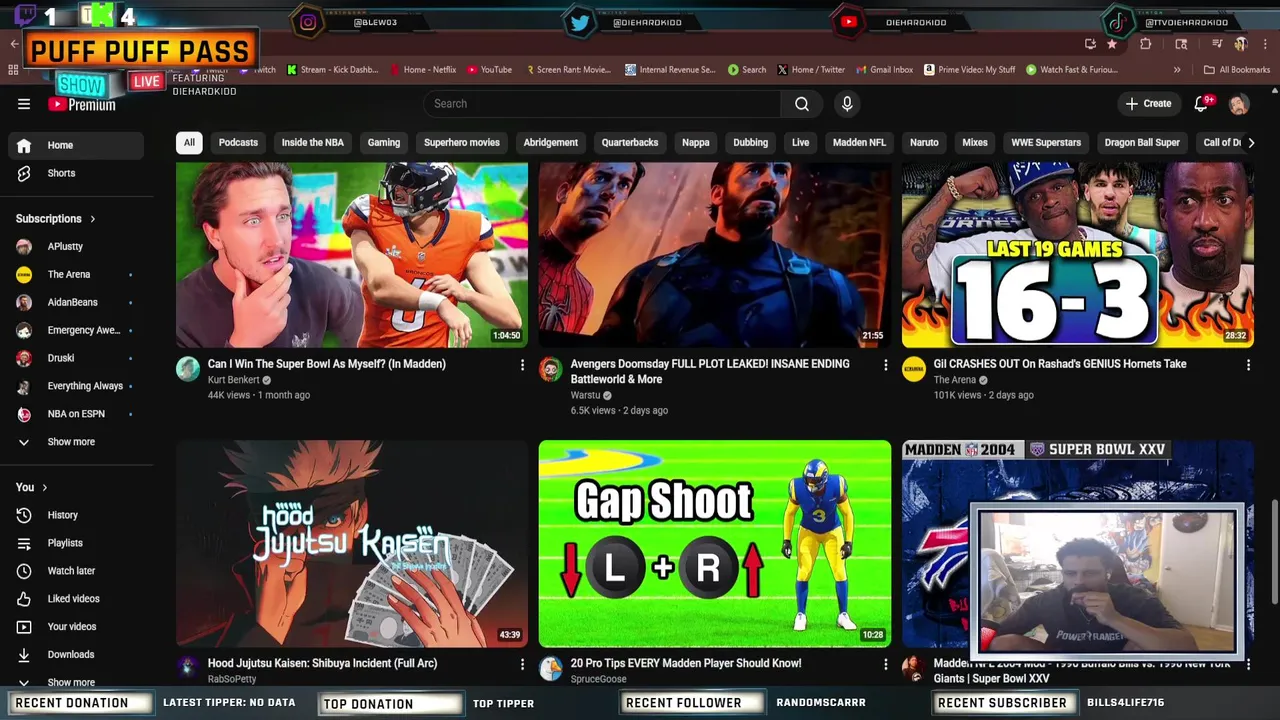Open the Create dropdown button

[x=1148, y=104]
